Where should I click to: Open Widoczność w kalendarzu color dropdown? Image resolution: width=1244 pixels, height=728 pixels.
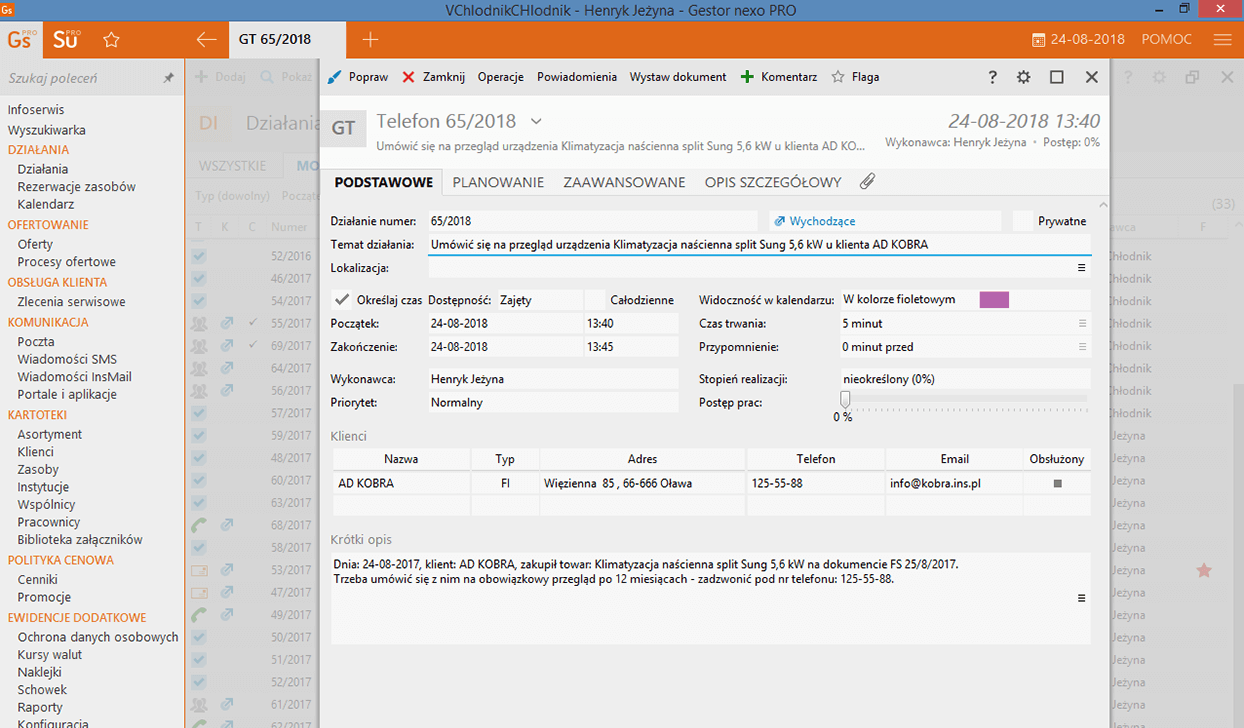[x=965, y=299]
